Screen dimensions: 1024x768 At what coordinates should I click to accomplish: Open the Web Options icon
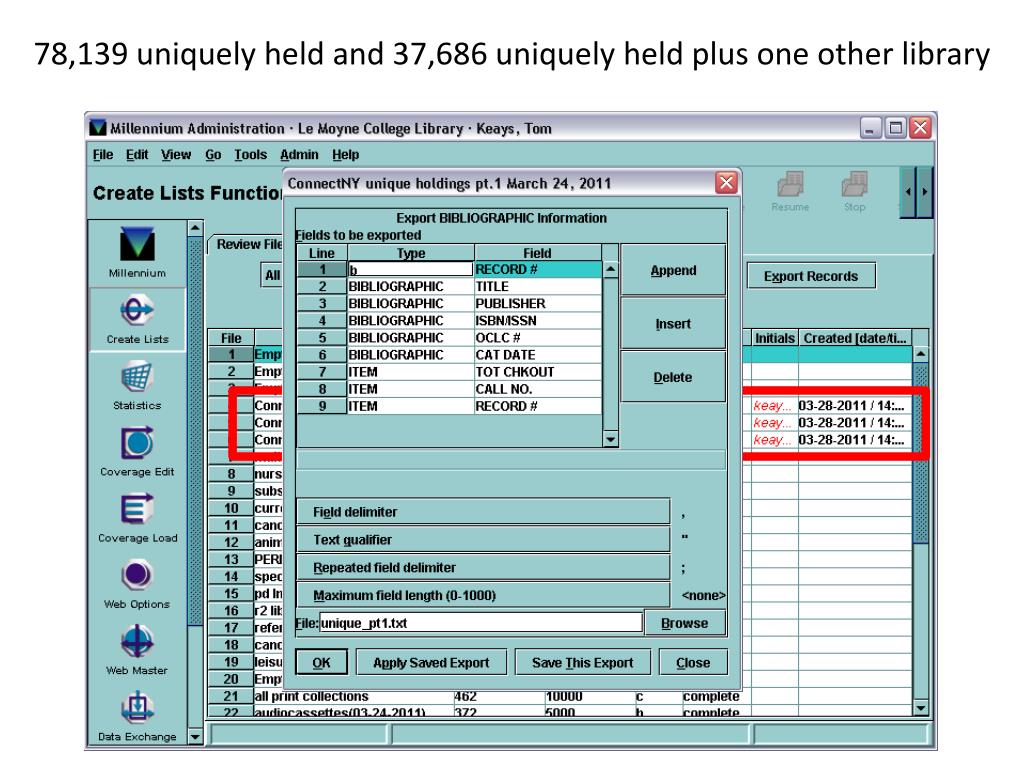(137, 584)
